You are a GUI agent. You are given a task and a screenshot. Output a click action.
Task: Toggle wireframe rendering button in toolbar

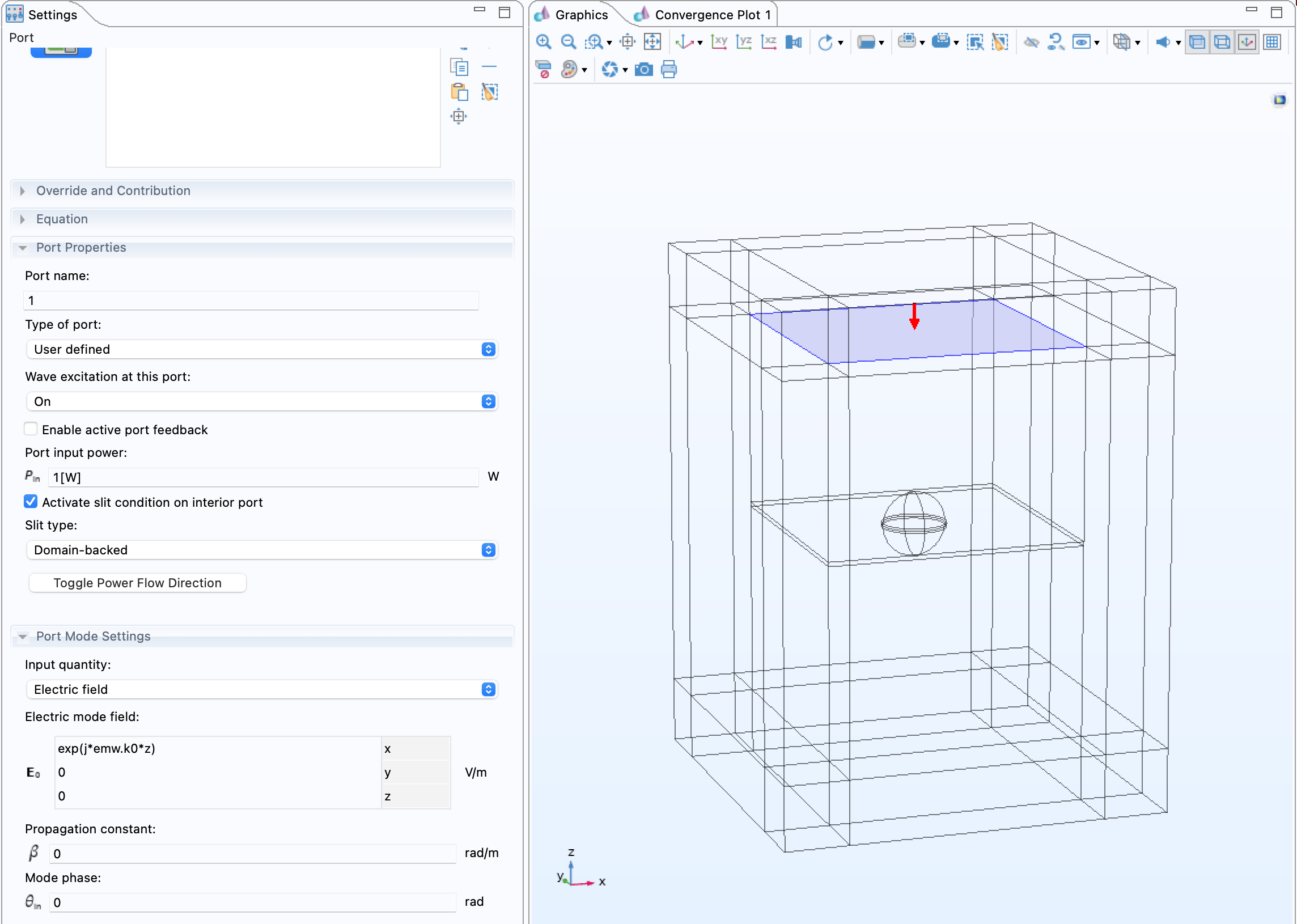pyautogui.click(x=1222, y=42)
